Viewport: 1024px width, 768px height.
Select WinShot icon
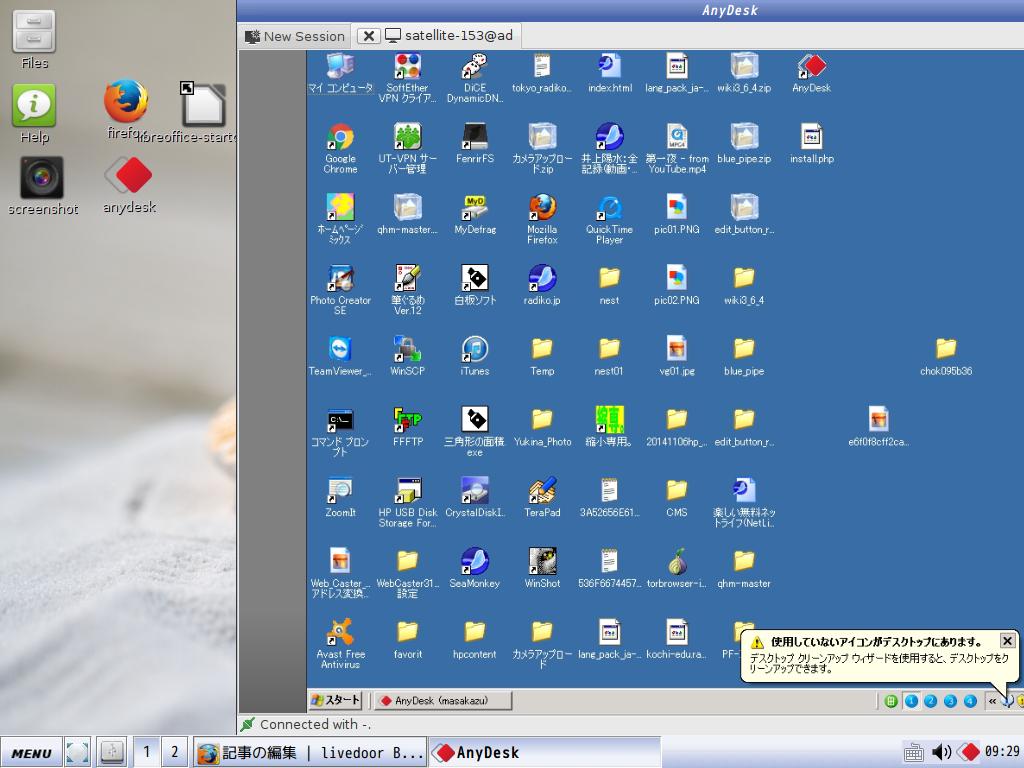click(542, 568)
